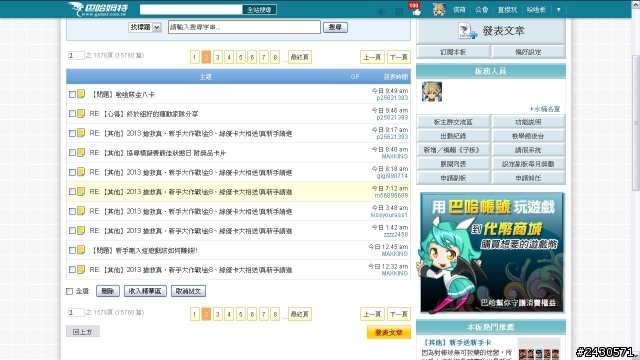The width and height of the screenshot is (640, 360).
Task: Open the 請假系統 leave system button
Action: click(529, 150)
